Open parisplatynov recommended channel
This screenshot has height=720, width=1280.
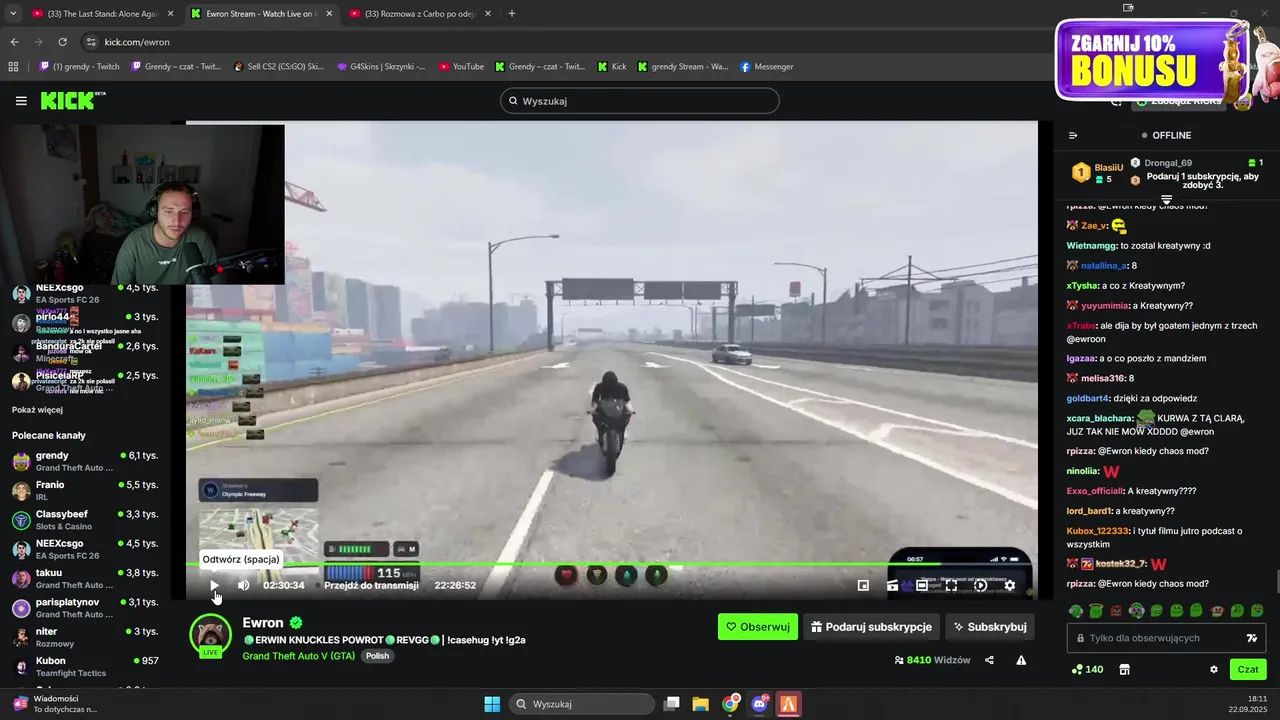pyautogui.click(x=85, y=608)
